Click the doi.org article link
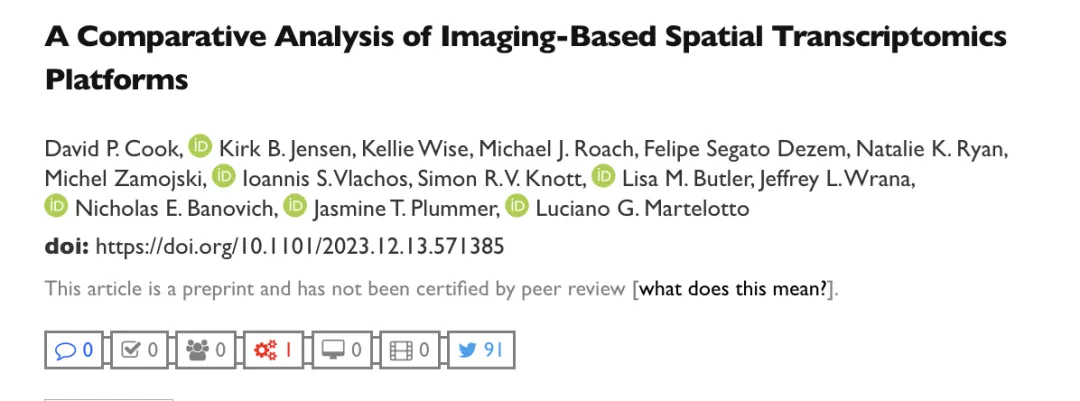The image size is (1080, 401). [x=300, y=246]
